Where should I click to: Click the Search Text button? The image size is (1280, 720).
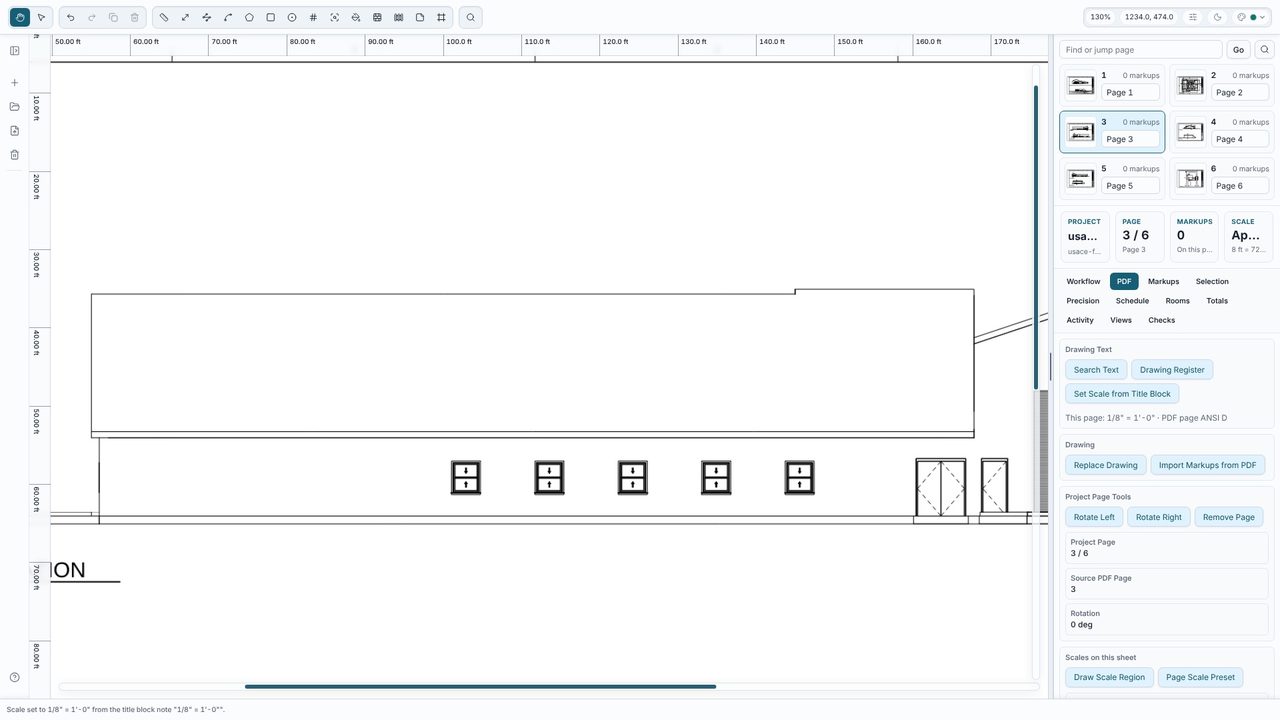click(1096, 370)
